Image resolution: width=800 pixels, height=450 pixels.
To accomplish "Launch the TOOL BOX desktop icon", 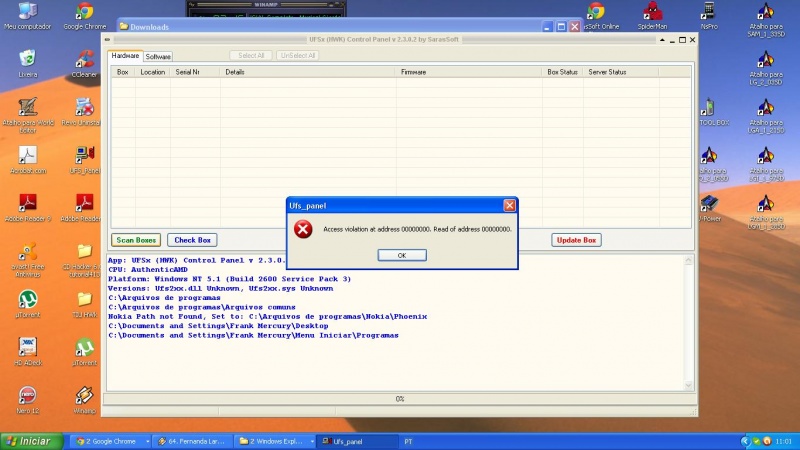I will point(713,112).
